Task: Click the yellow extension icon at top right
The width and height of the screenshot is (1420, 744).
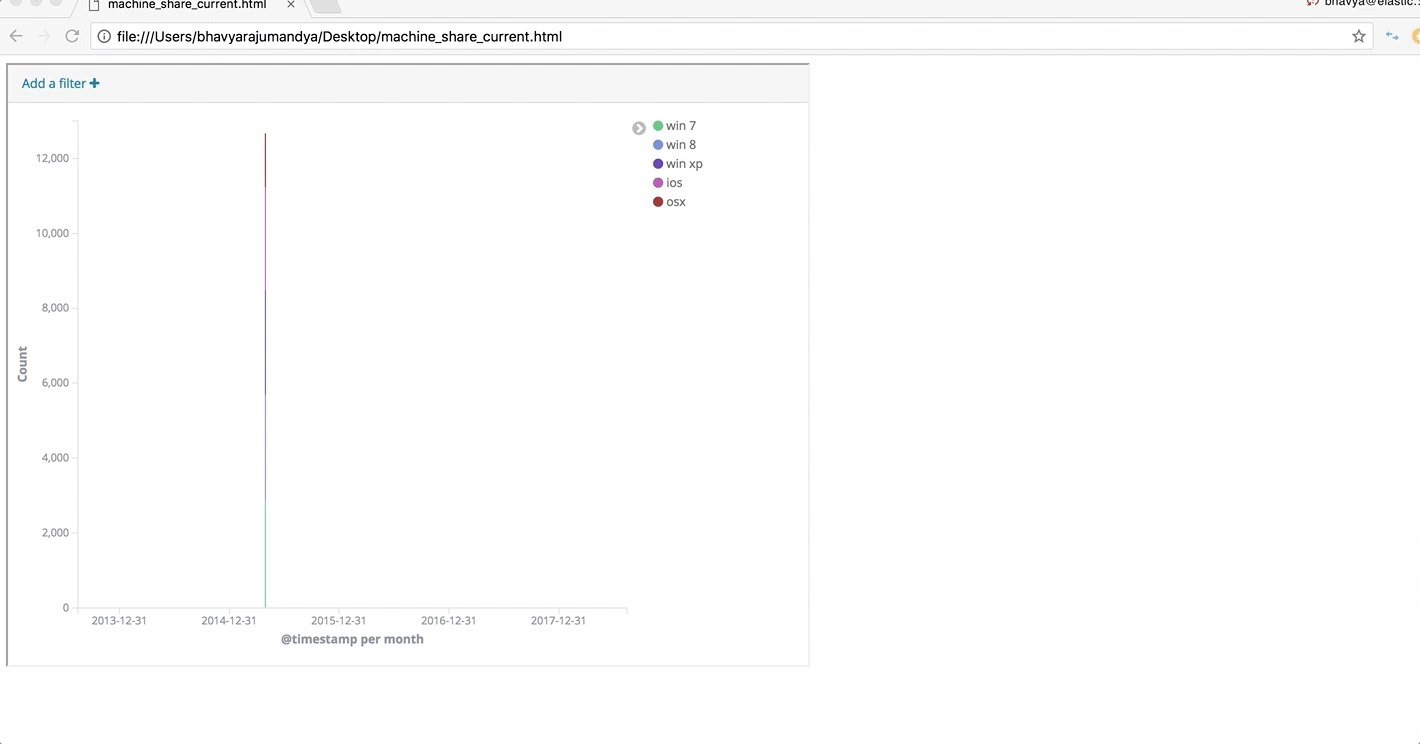Action: [1416, 36]
